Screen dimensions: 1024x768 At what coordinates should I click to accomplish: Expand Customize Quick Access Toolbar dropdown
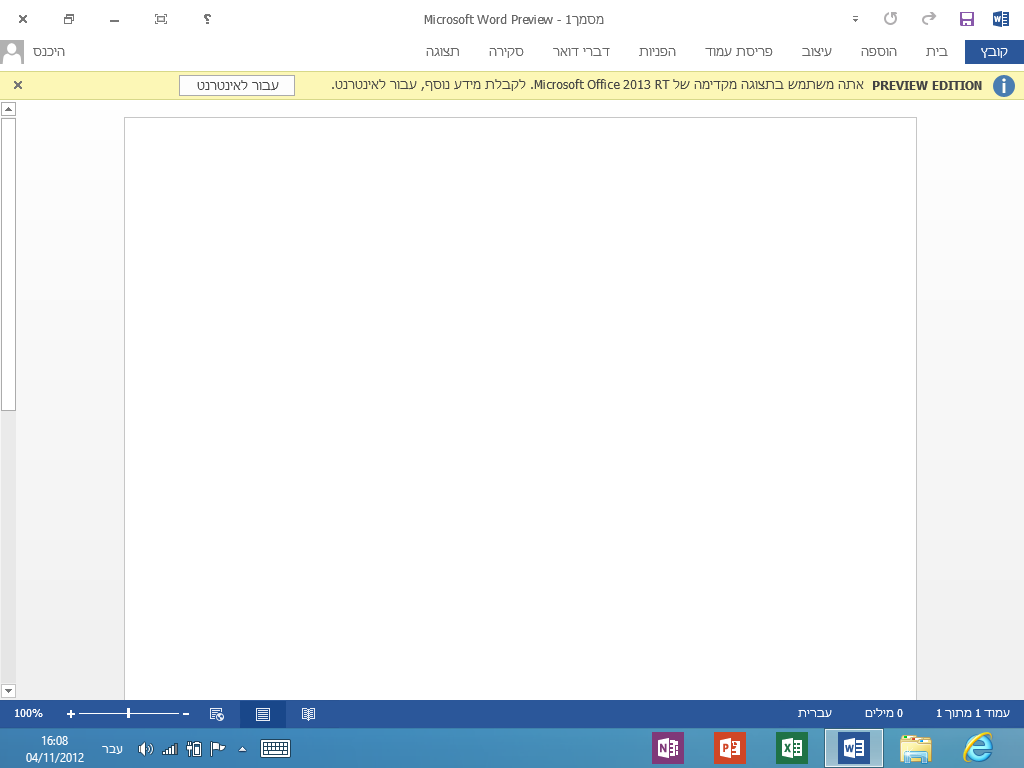coord(855,19)
